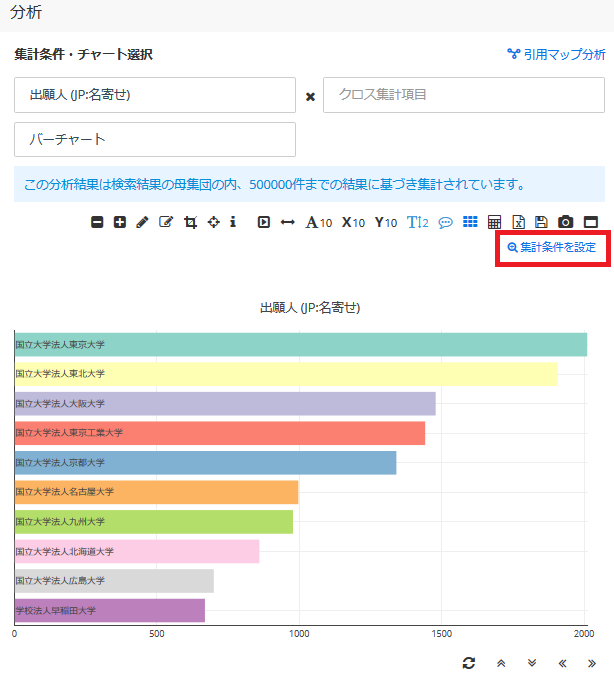Click the クロス集計項目 field
The height and width of the screenshot is (683, 614).
point(464,95)
